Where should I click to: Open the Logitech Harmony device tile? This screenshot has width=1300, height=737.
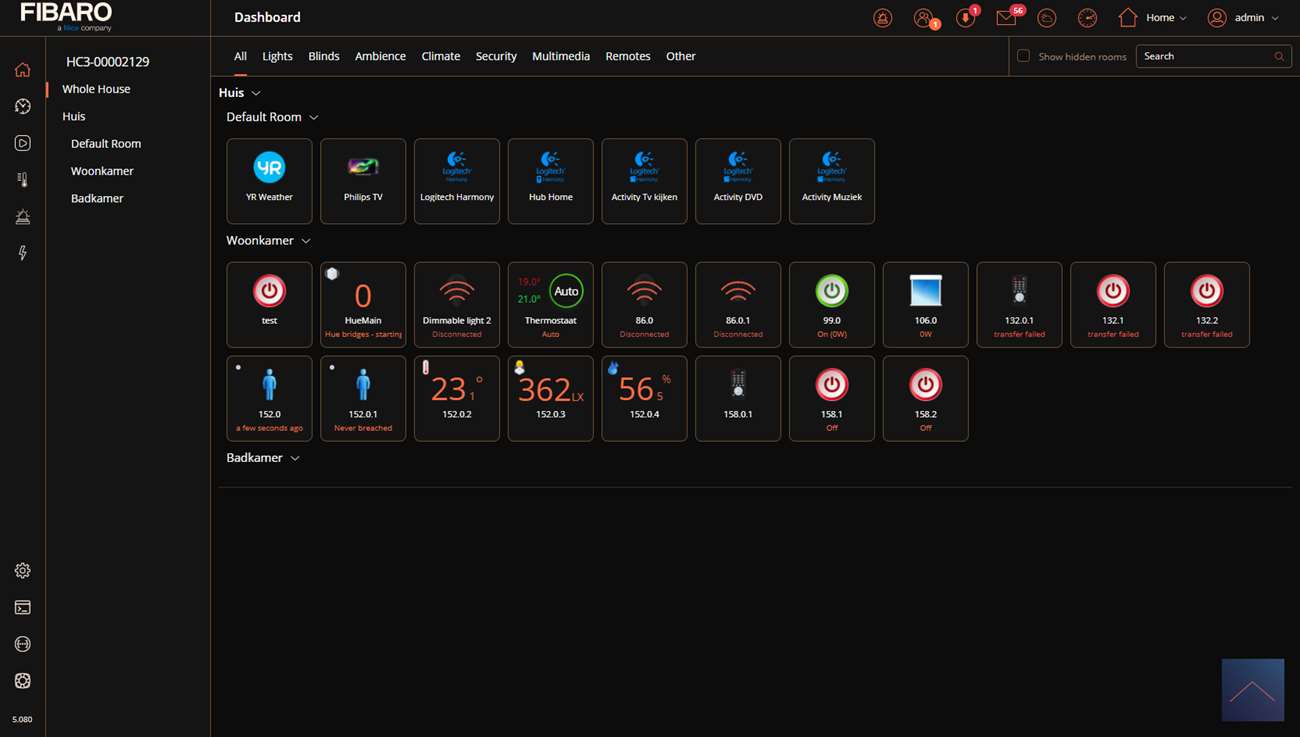pos(457,181)
